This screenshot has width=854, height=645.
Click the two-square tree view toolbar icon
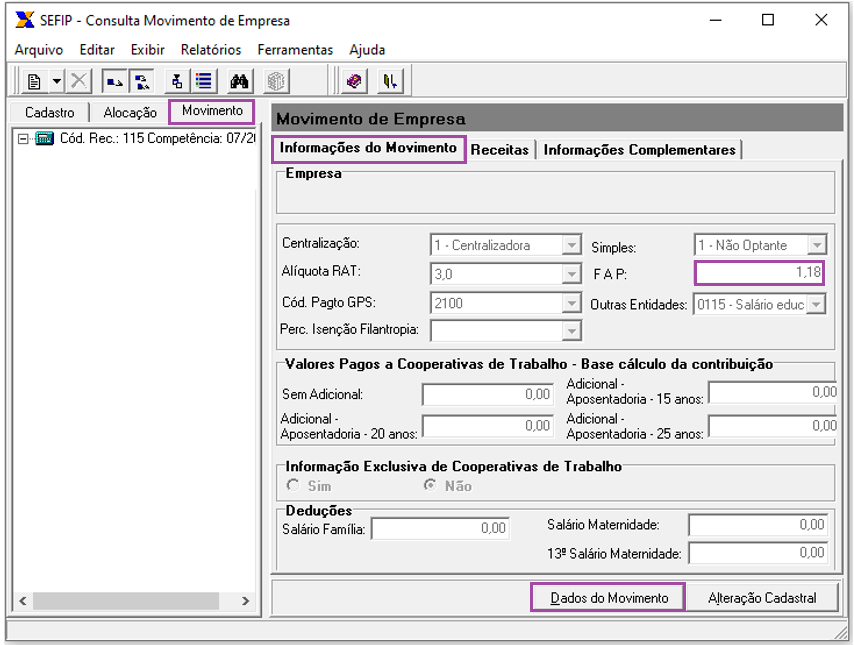click(142, 82)
